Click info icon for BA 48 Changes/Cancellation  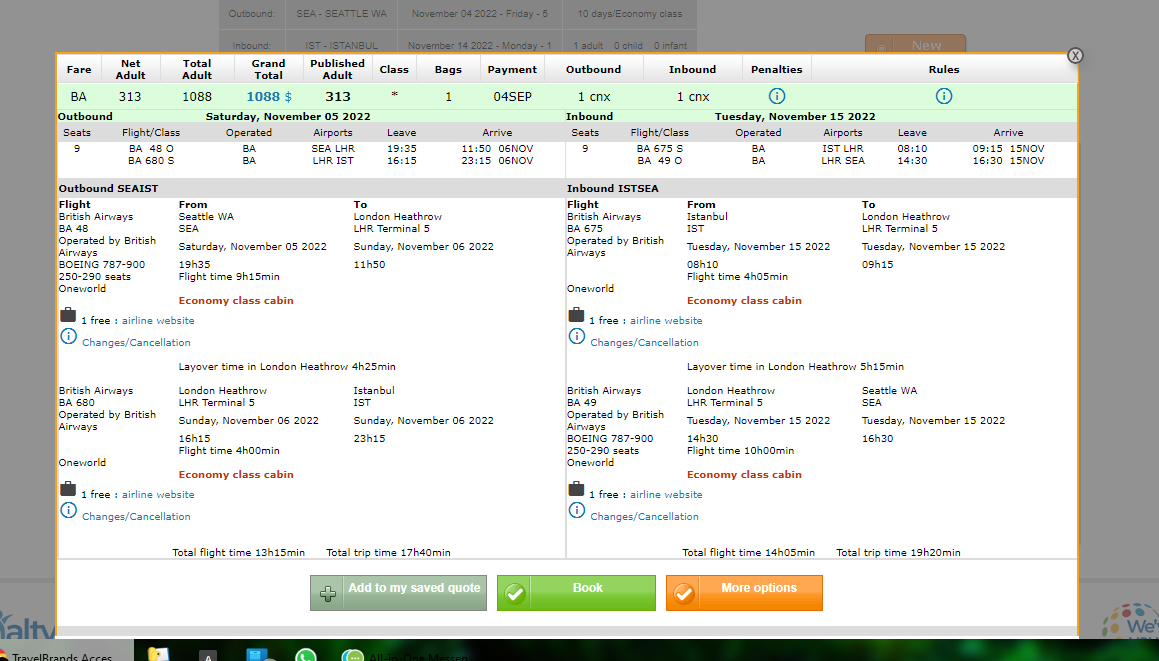(68, 337)
